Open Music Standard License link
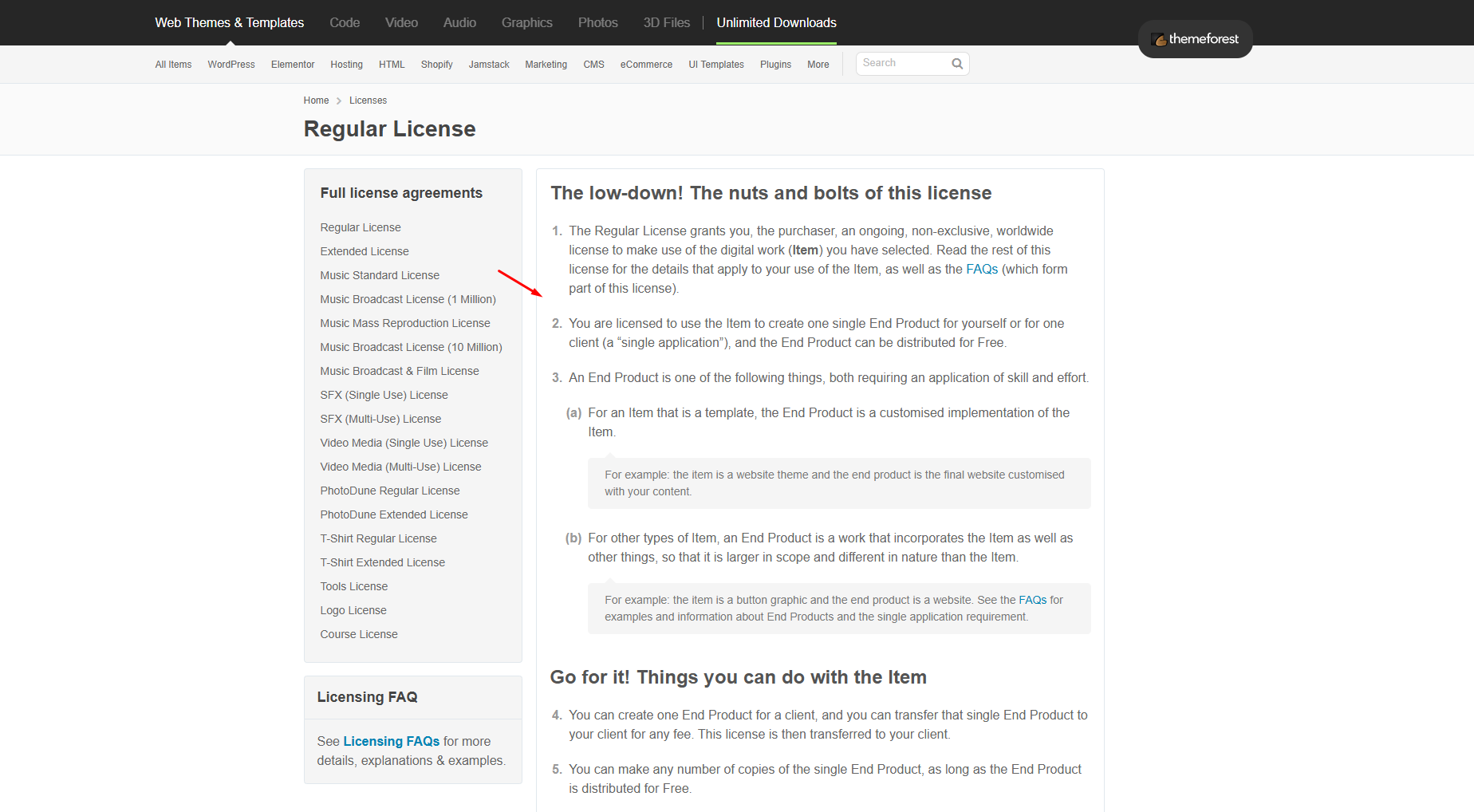The height and width of the screenshot is (812, 1474). [x=380, y=275]
